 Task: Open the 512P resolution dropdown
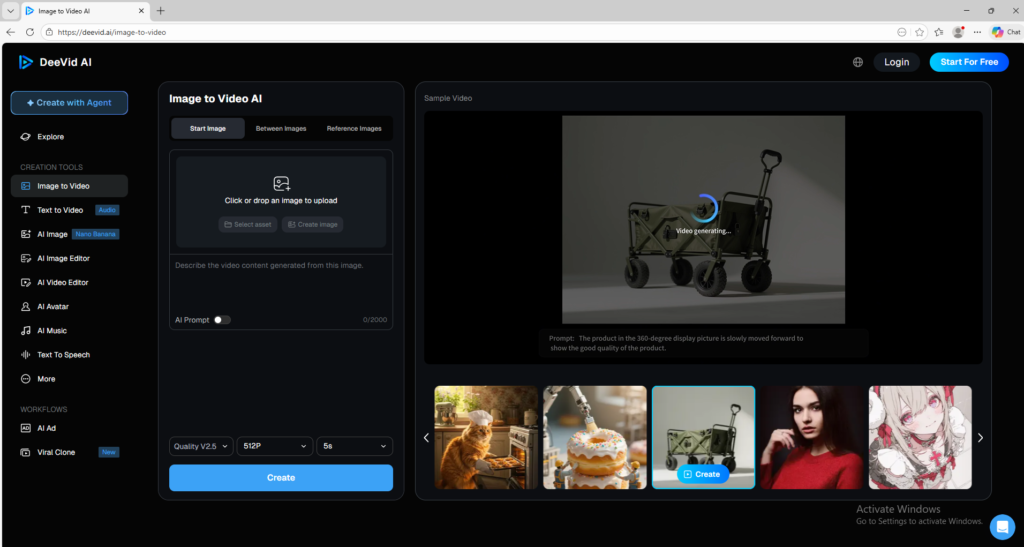coord(273,447)
